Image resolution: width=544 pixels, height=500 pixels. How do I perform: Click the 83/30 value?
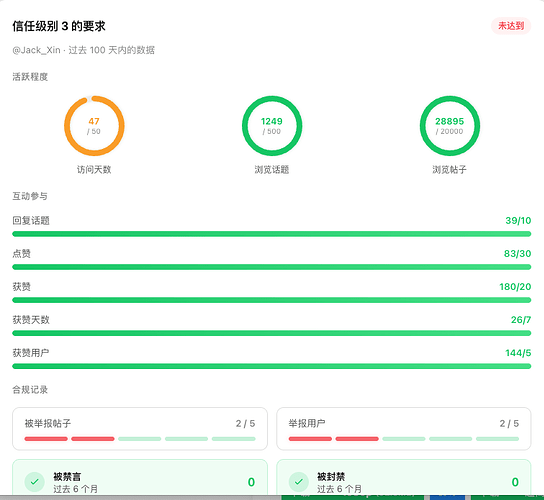(517, 254)
